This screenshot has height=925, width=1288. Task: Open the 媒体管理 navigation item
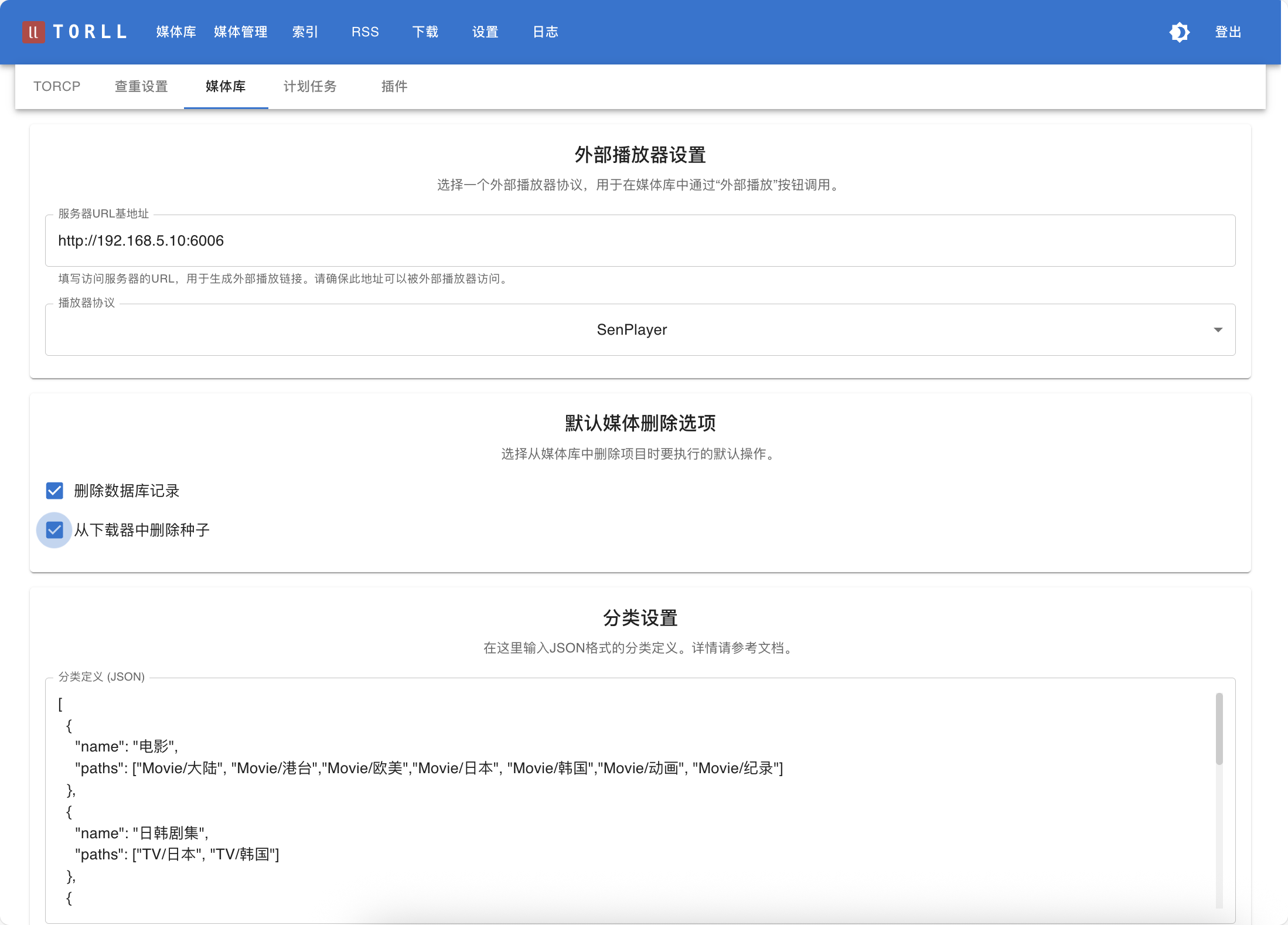pyautogui.click(x=241, y=32)
